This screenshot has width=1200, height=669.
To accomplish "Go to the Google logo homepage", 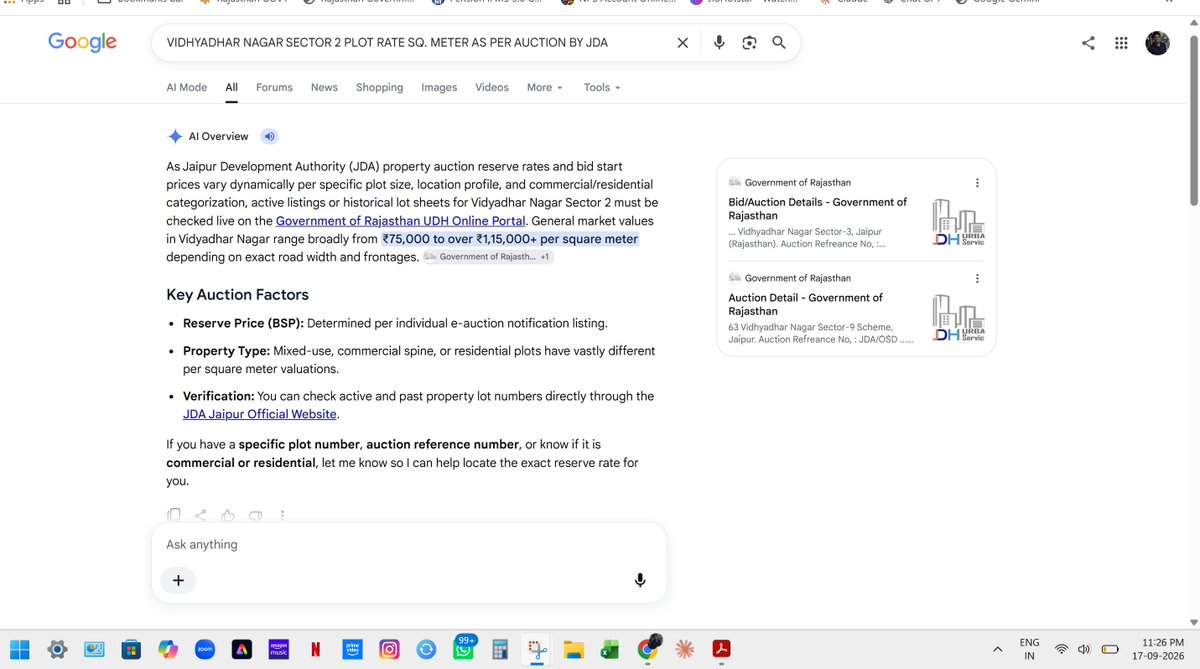I will 82,42.
